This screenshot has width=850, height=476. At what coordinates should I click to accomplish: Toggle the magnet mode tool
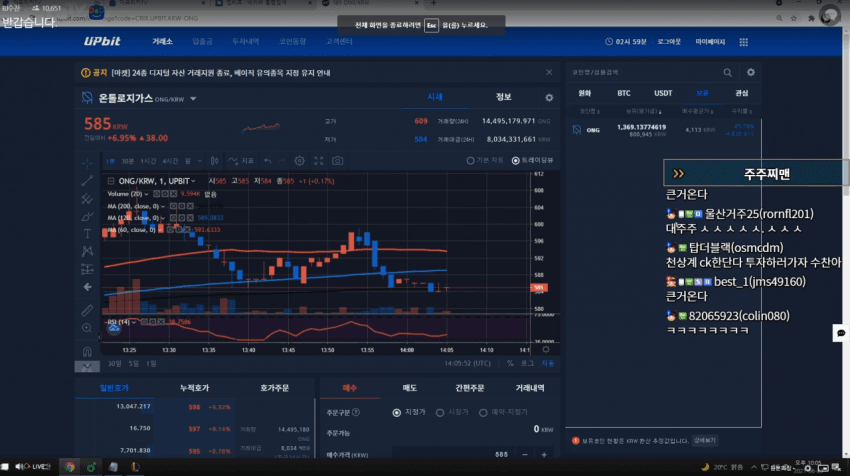(x=87, y=351)
